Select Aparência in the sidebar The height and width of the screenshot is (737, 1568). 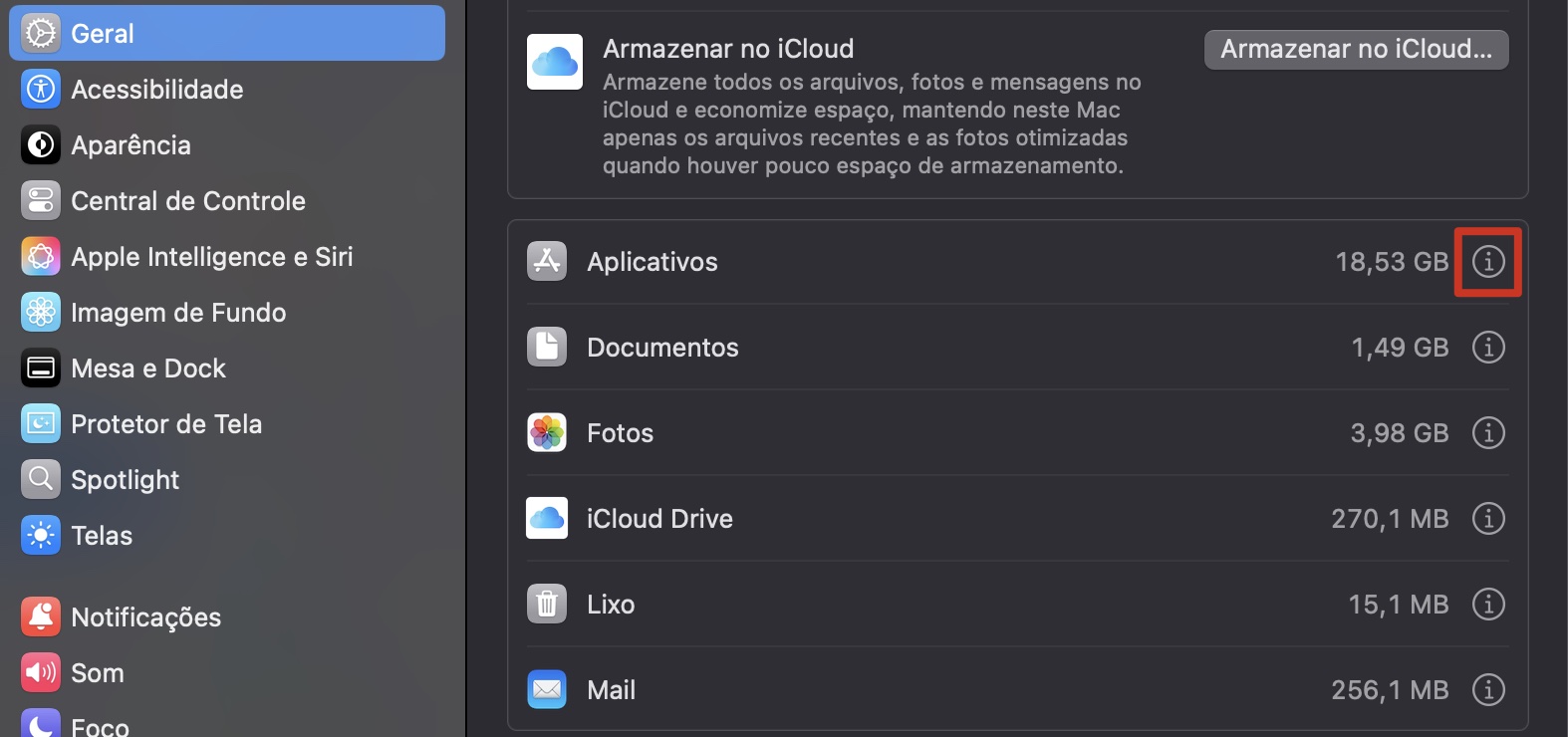[227, 144]
